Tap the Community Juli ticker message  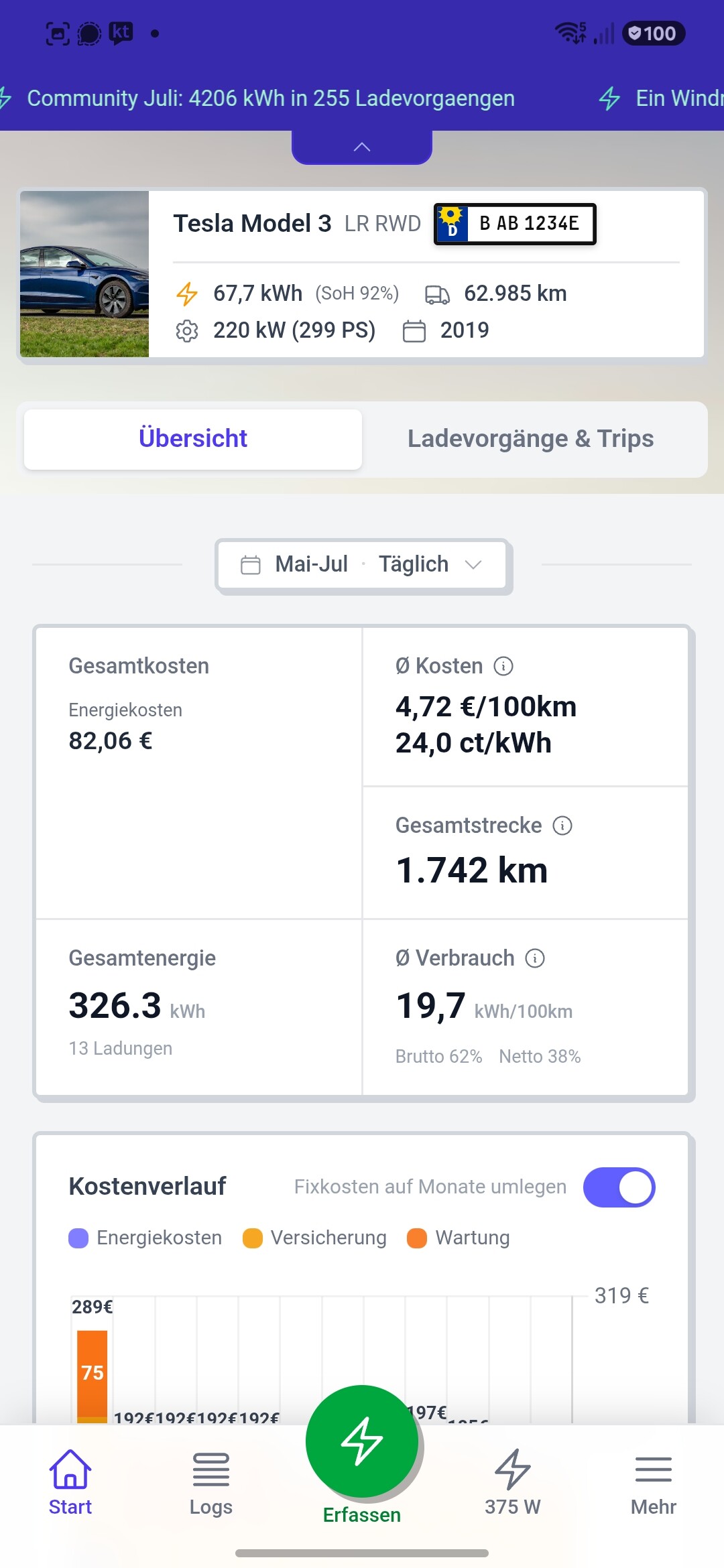pyautogui.click(x=271, y=99)
